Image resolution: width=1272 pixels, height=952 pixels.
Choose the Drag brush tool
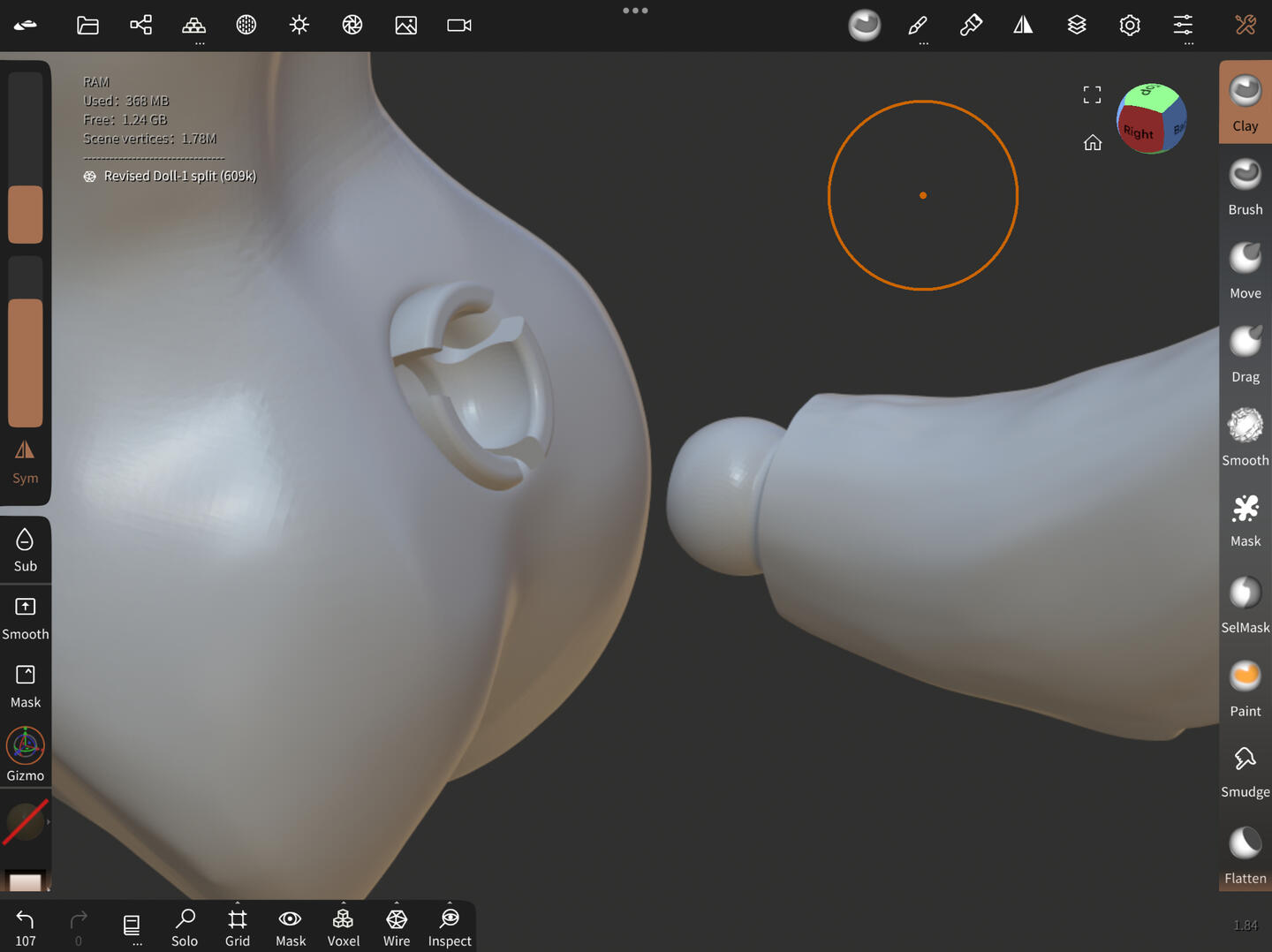[x=1245, y=353]
